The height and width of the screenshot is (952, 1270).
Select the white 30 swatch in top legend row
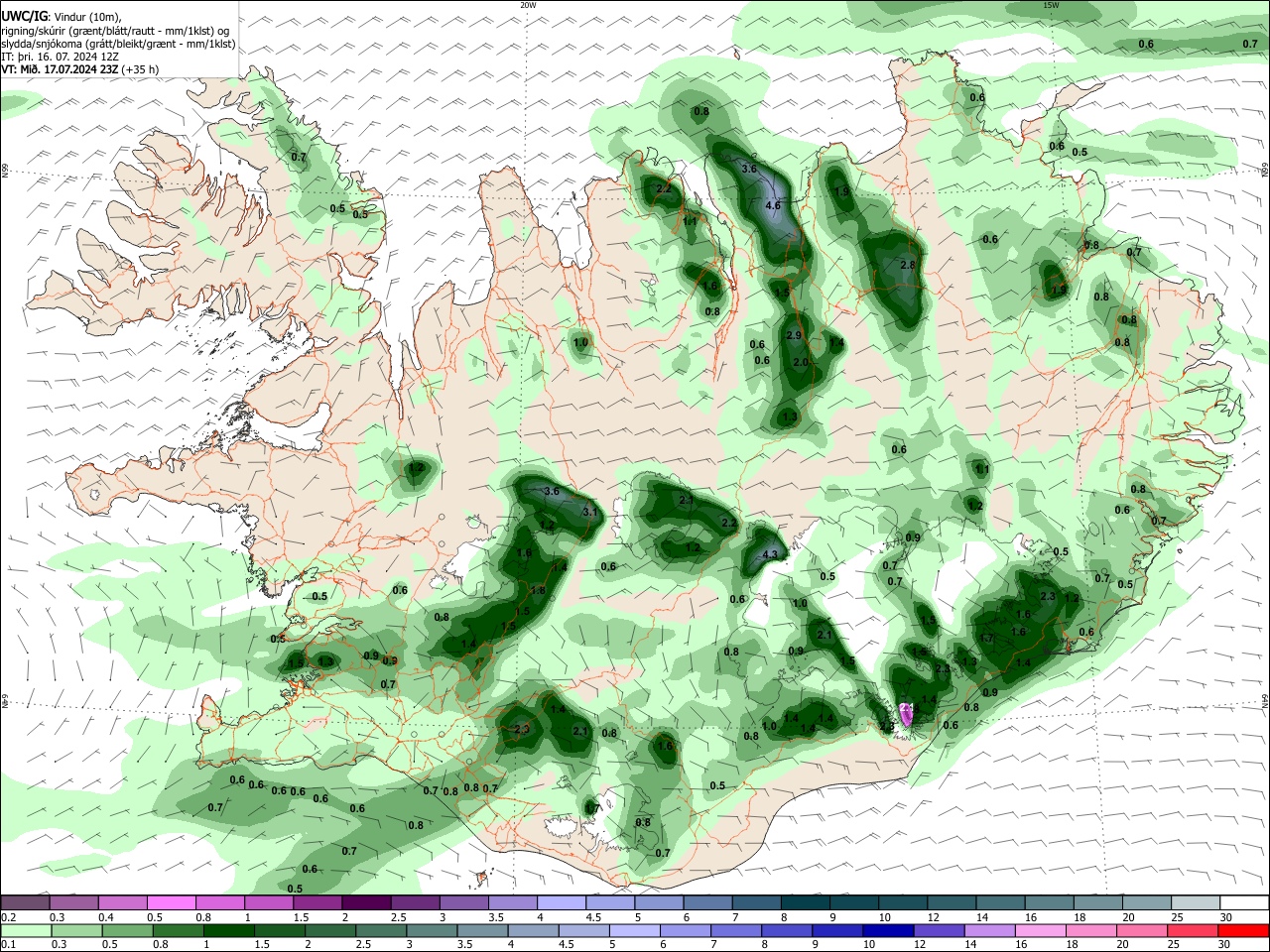coord(1242,903)
